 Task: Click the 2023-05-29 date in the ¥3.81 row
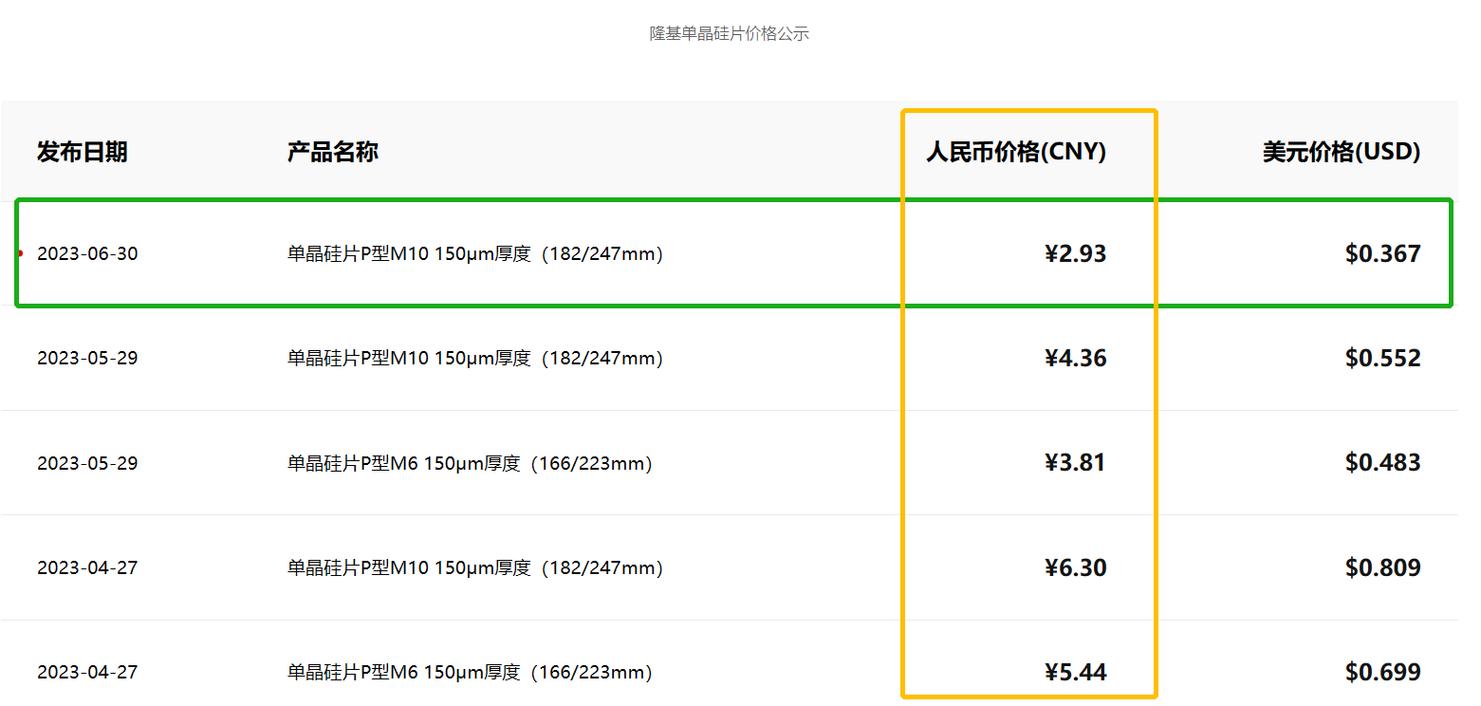point(87,463)
